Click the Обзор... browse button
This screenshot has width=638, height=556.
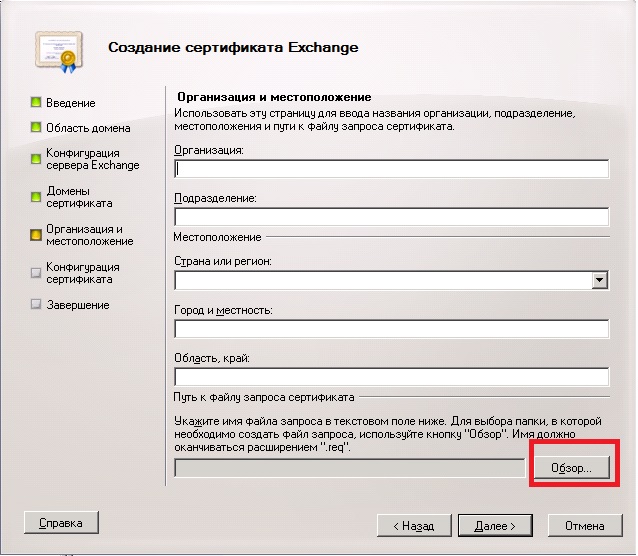click(572, 468)
